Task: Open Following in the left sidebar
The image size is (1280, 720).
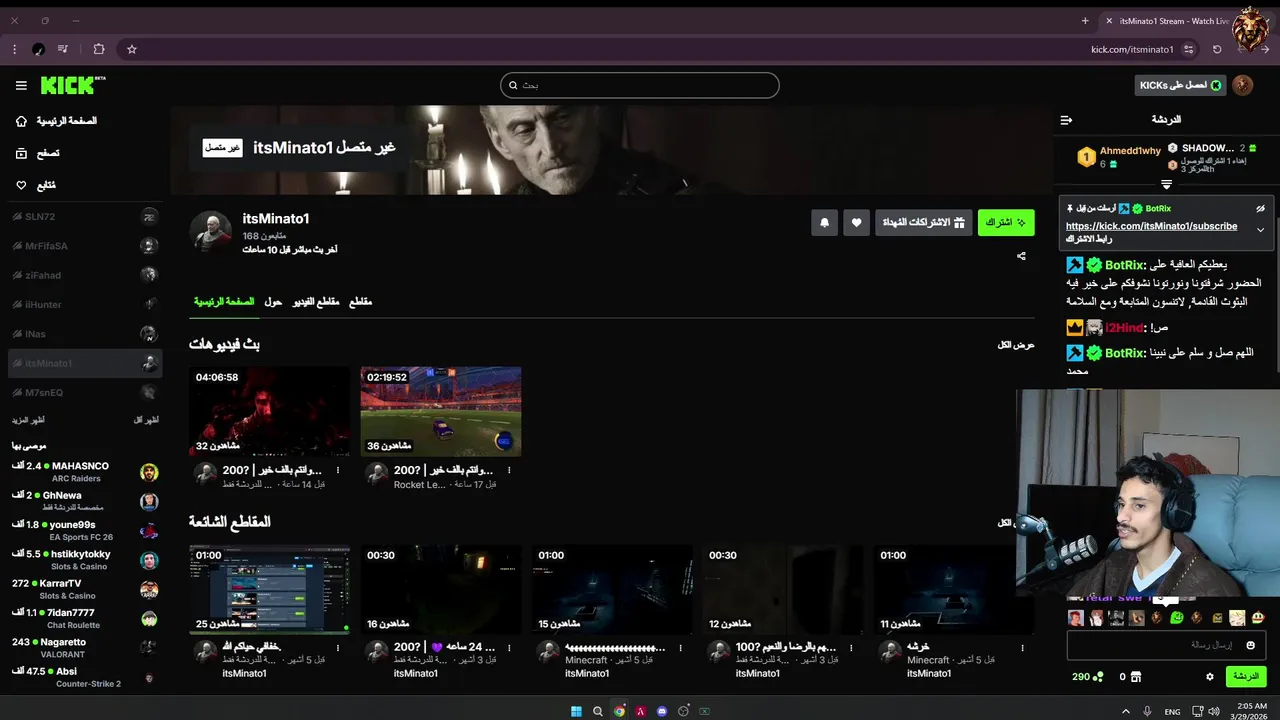Action: 36,185
